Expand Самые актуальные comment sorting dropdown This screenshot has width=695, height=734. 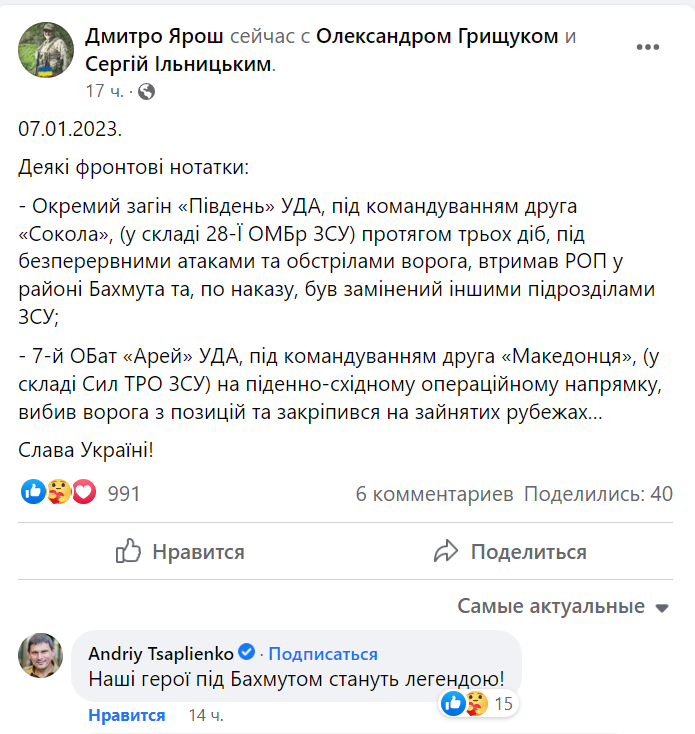click(562, 606)
